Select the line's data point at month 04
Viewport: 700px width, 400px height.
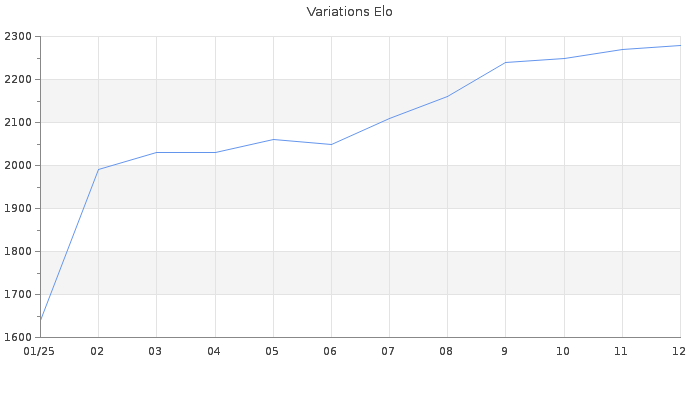tap(215, 152)
